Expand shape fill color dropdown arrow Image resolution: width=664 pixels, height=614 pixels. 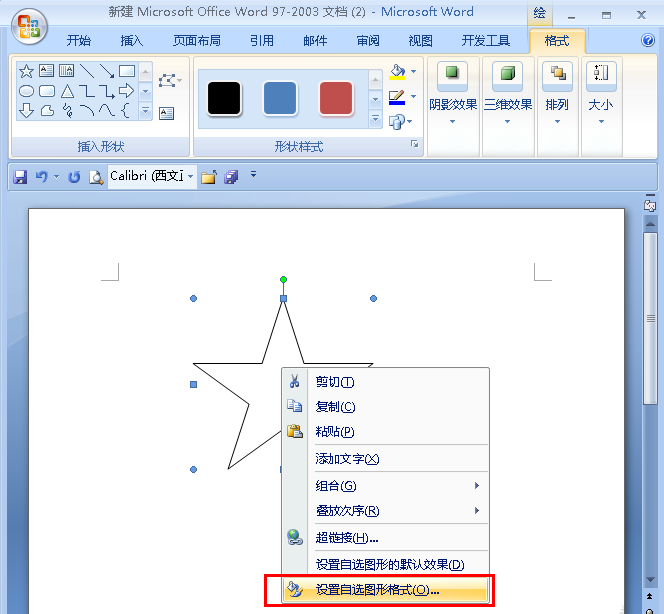click(413, 72)
